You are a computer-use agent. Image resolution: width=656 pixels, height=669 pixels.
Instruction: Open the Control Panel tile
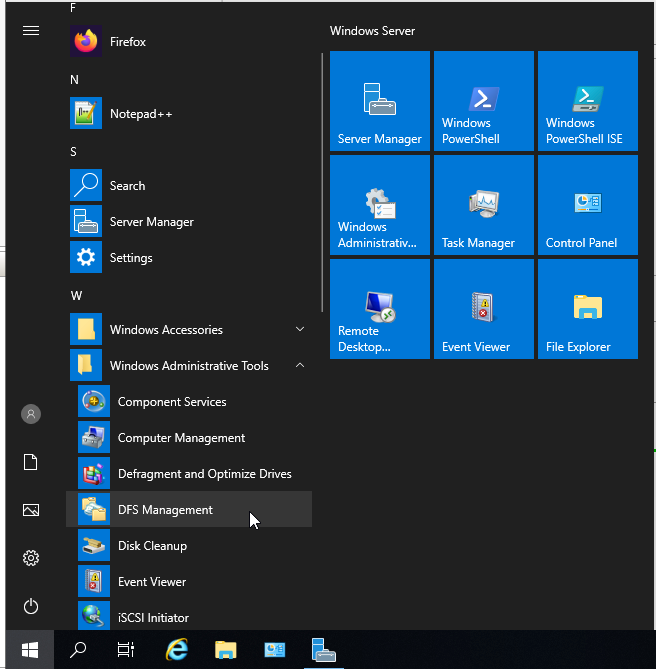pos(588,205)
